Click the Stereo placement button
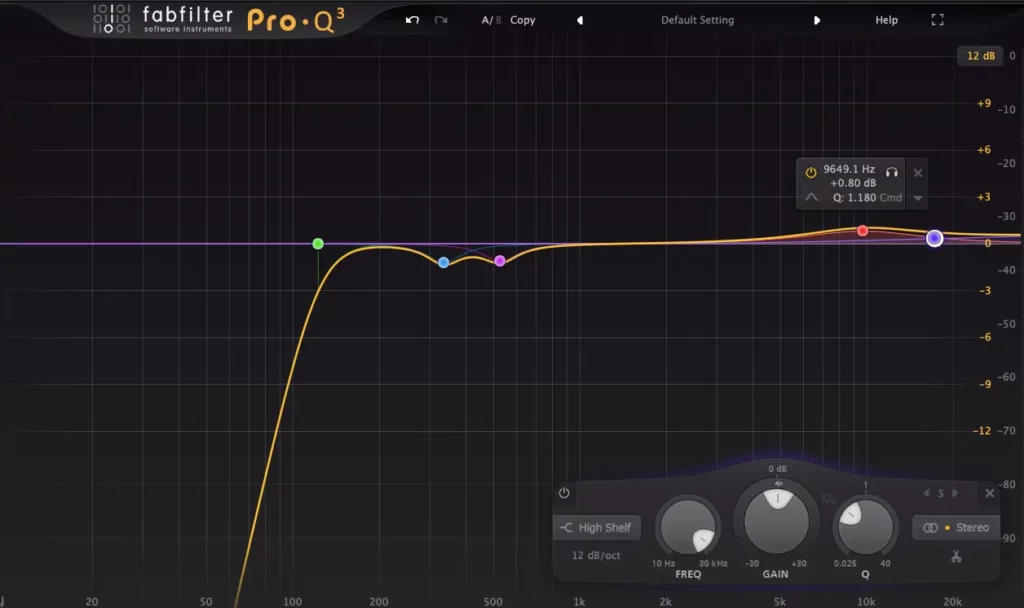The width and height of the screenshot is (1024, 608). [x=957, y=528]
